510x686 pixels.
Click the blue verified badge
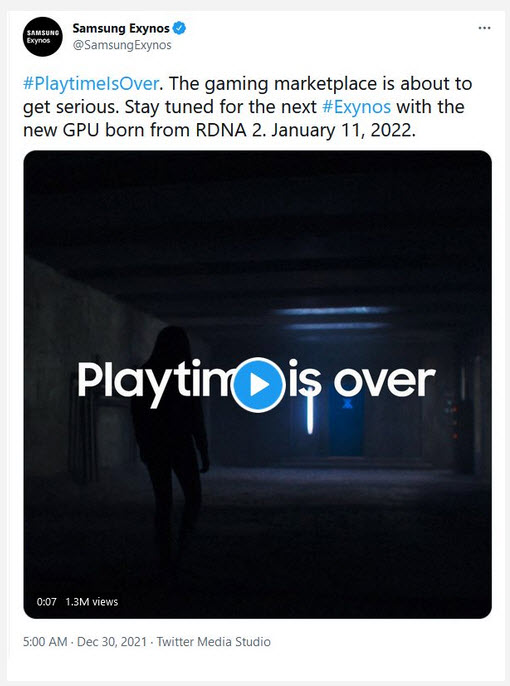(x=179, y=28)
